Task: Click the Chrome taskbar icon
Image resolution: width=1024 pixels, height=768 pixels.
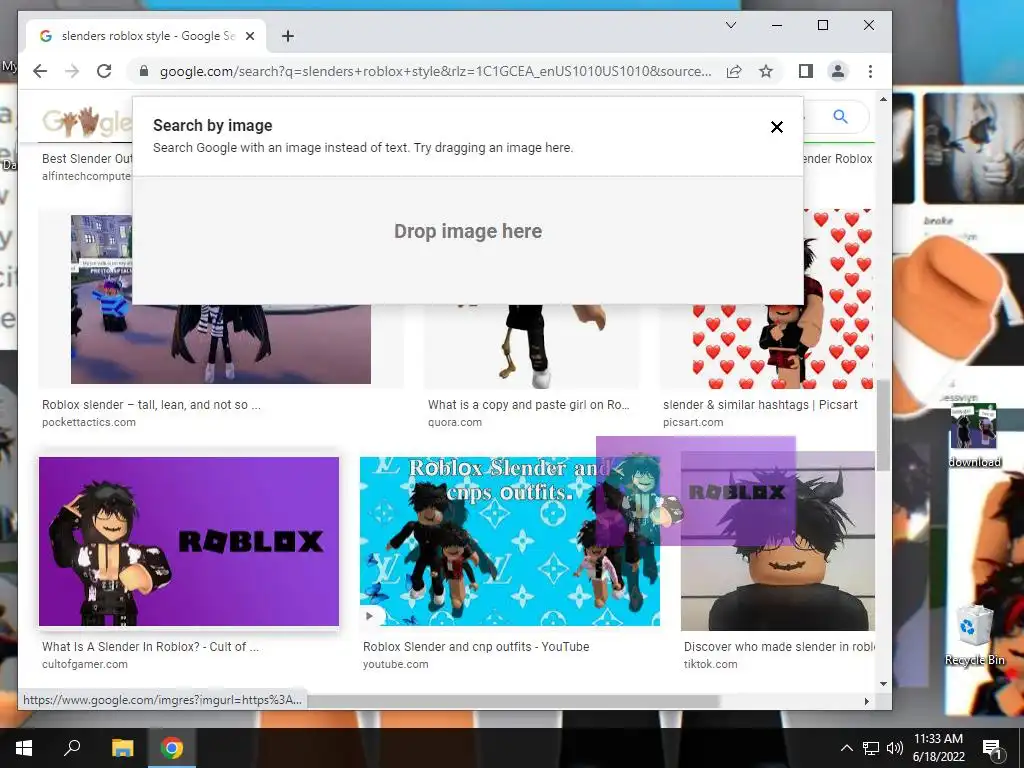Action: tap(172, 748)
